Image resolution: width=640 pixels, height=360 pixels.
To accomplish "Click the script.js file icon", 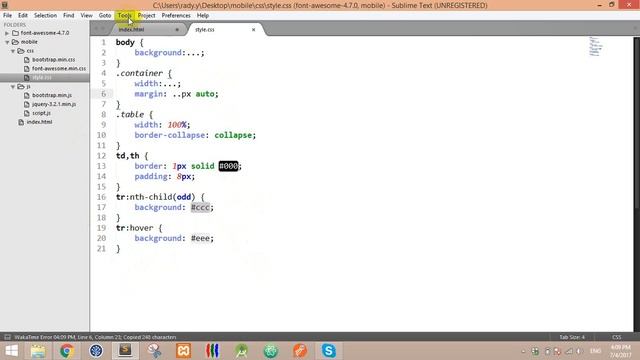I will (27, 113).
